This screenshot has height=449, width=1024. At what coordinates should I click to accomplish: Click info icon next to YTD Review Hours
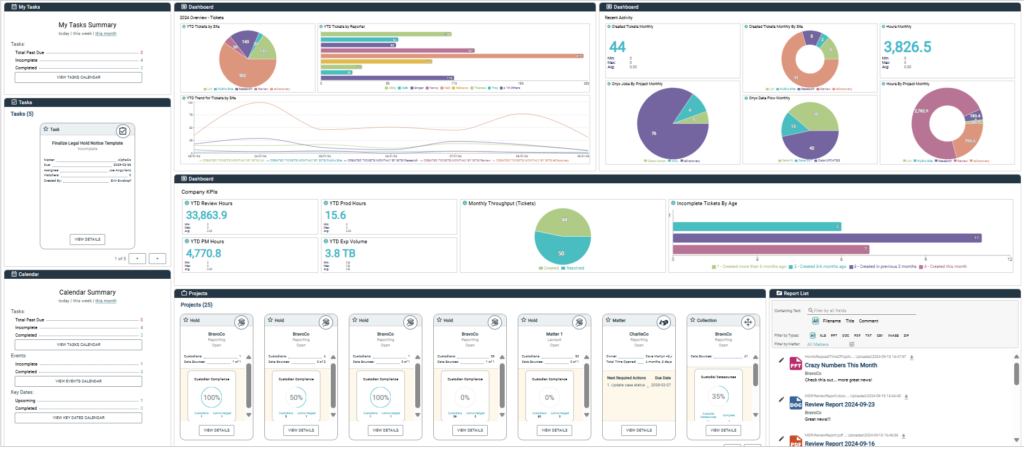click(x=185, y=203)
